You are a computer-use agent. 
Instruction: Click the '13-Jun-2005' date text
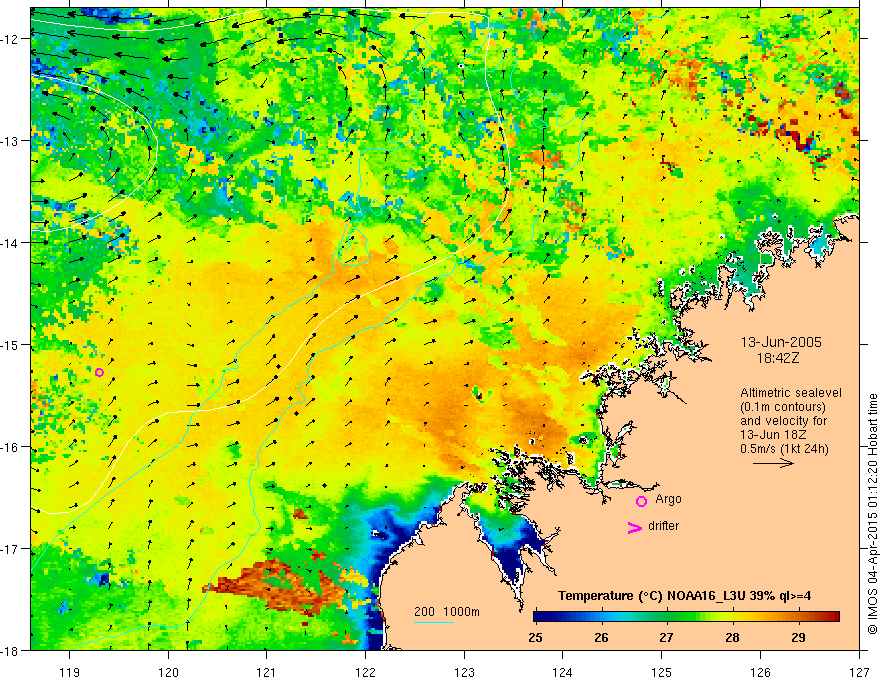click(781, 342)
